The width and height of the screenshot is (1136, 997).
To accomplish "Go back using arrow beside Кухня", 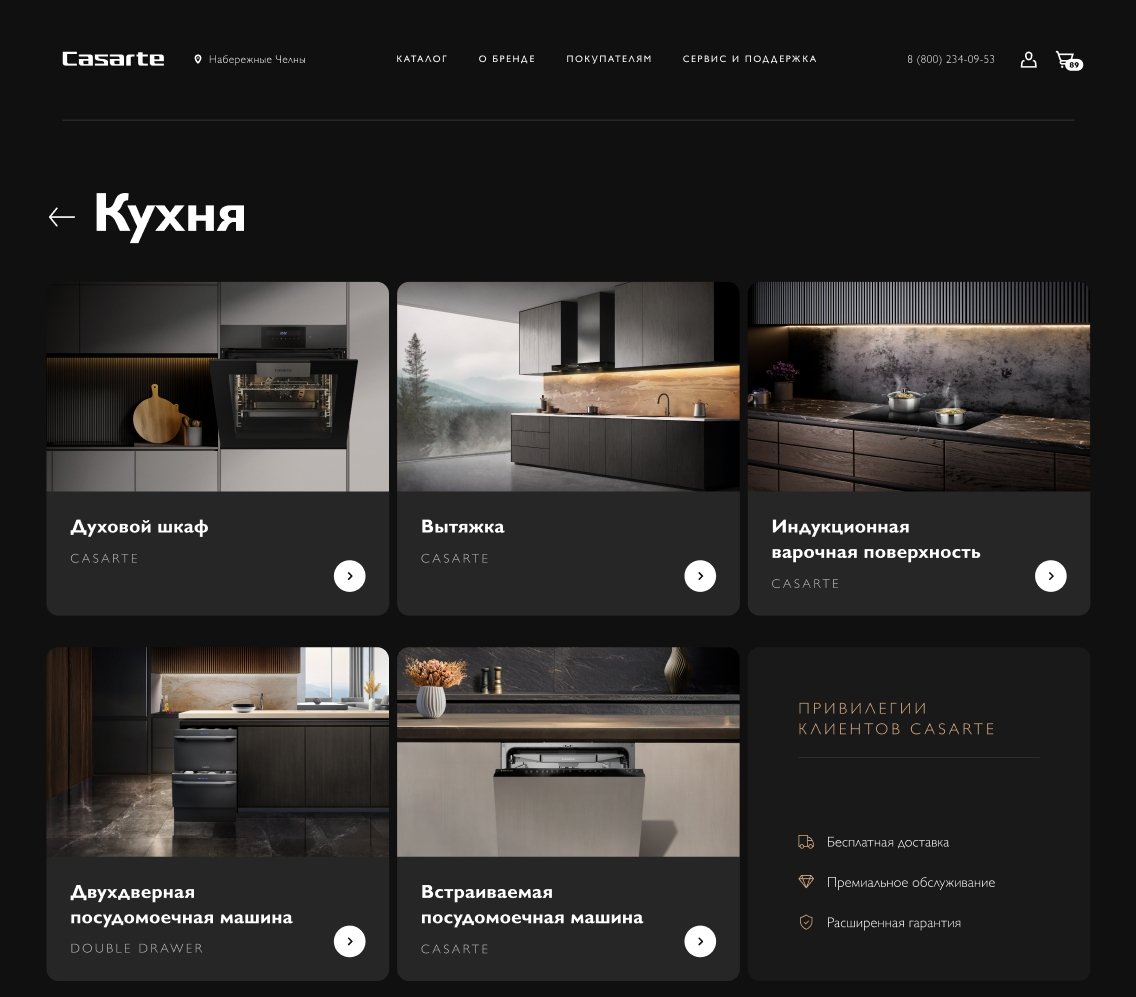I will [x=62, y=217].
